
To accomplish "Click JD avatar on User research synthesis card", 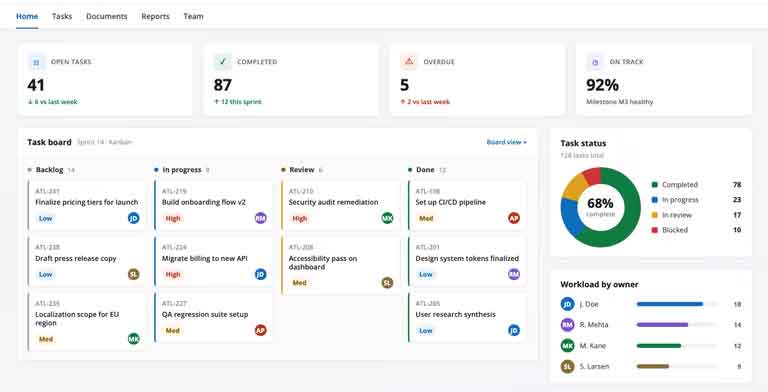I will coord(514,330).
